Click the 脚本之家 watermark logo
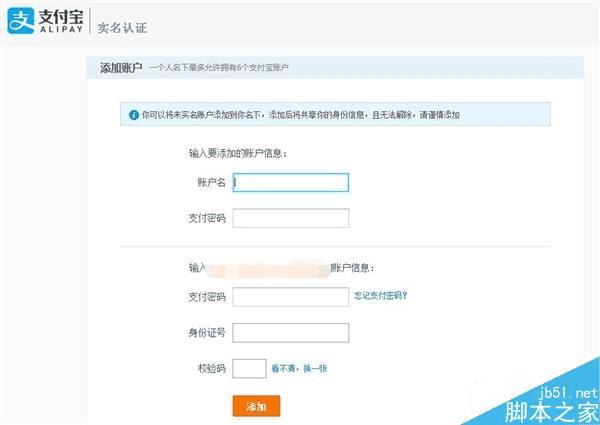Screen dimensions: 600x425 553,411
